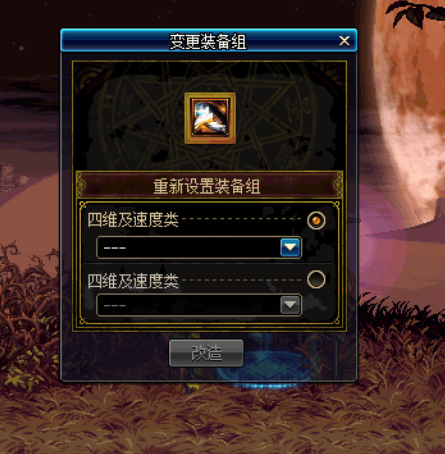Click the first 四维及速度类 label
445x454 pixels.
133,220
